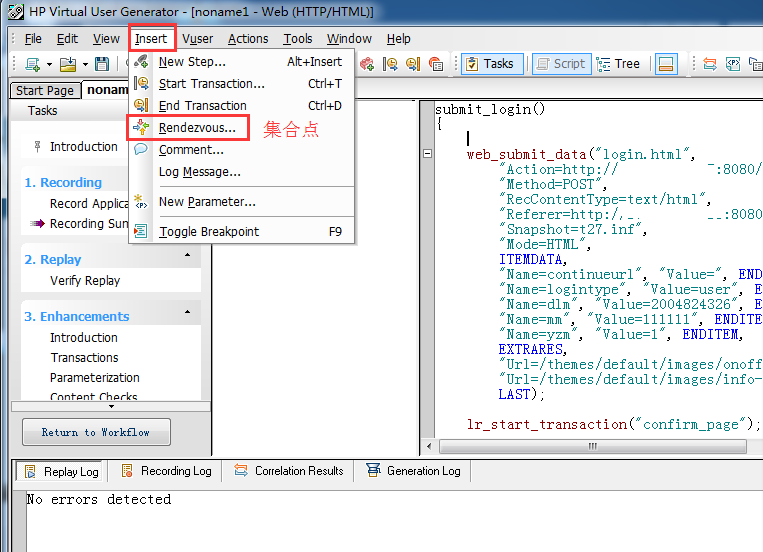This screenshot has height=552, width=763.
Task: Click the End Transaction menu icon
Action: pyautogui.click(x=141, y=105)
